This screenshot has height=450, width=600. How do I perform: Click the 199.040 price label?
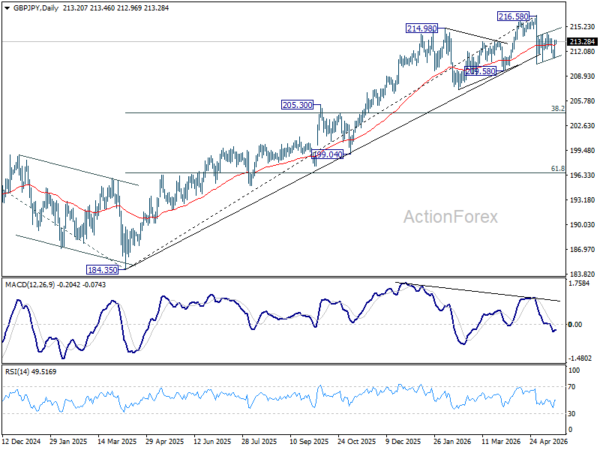click(327, 154)
